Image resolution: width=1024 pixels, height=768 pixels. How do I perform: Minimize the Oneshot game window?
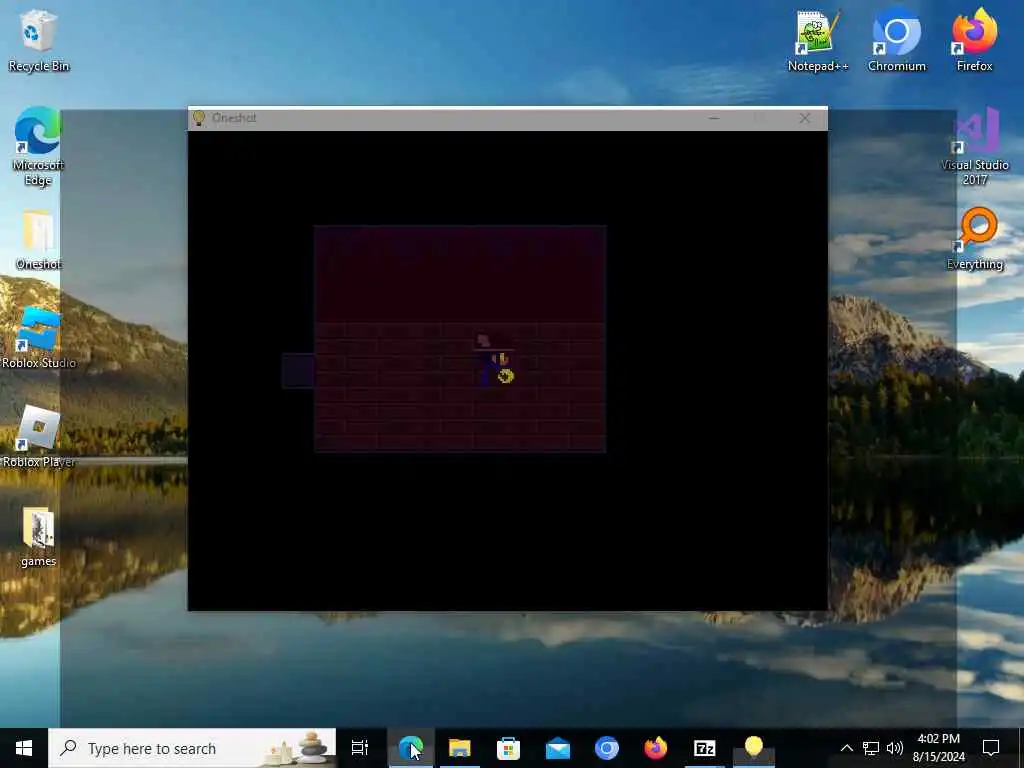tap(714, 118)
